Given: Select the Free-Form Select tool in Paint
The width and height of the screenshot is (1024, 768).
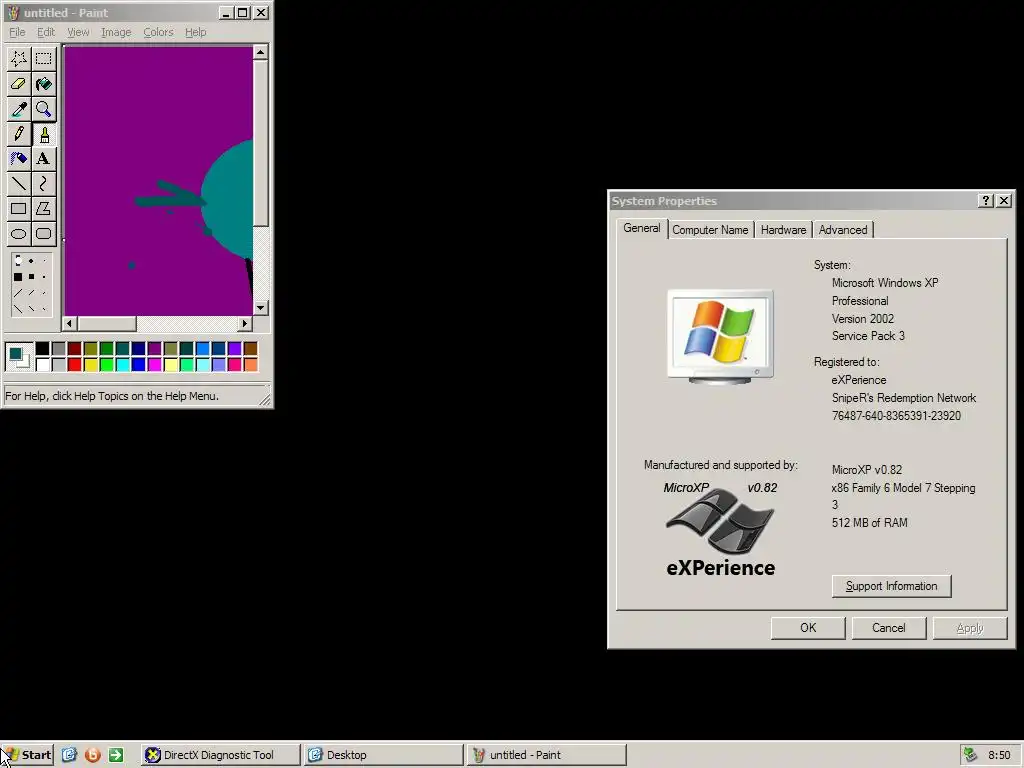Looking at the screenshot, I should [x=19, y=59].
